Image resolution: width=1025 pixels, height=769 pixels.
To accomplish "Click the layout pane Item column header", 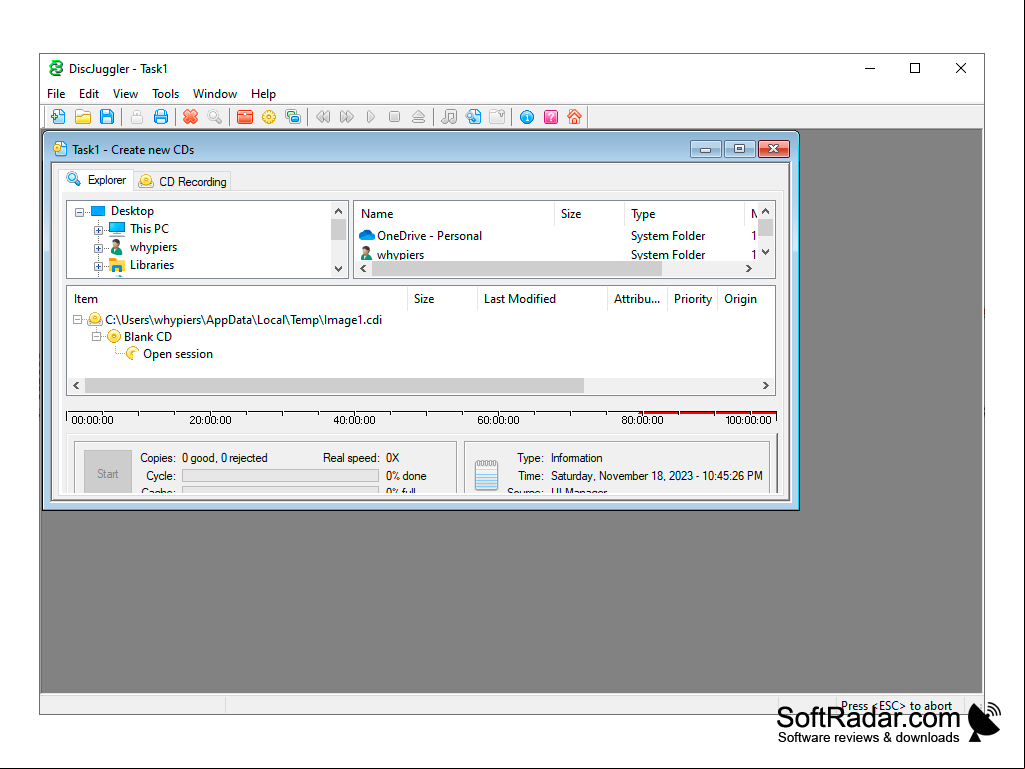I will 237,299.
